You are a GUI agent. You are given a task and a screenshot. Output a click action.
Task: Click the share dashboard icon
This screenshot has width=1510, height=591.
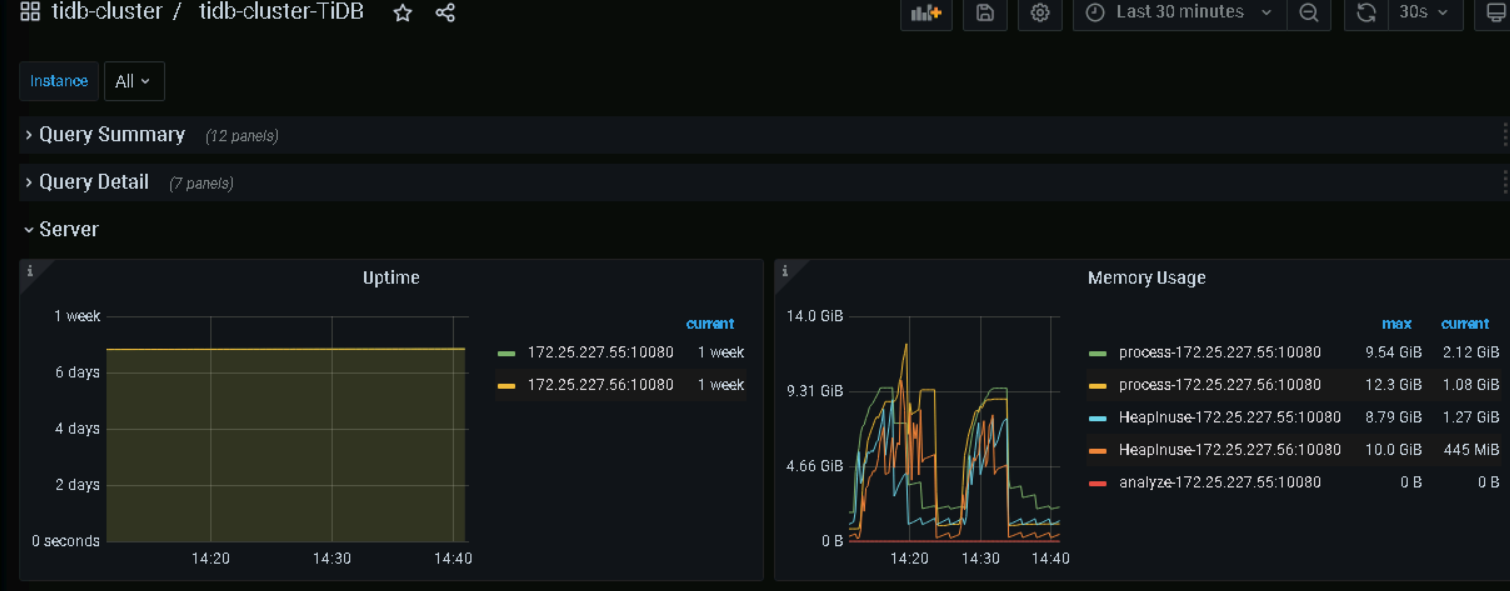tap(446, 13)
